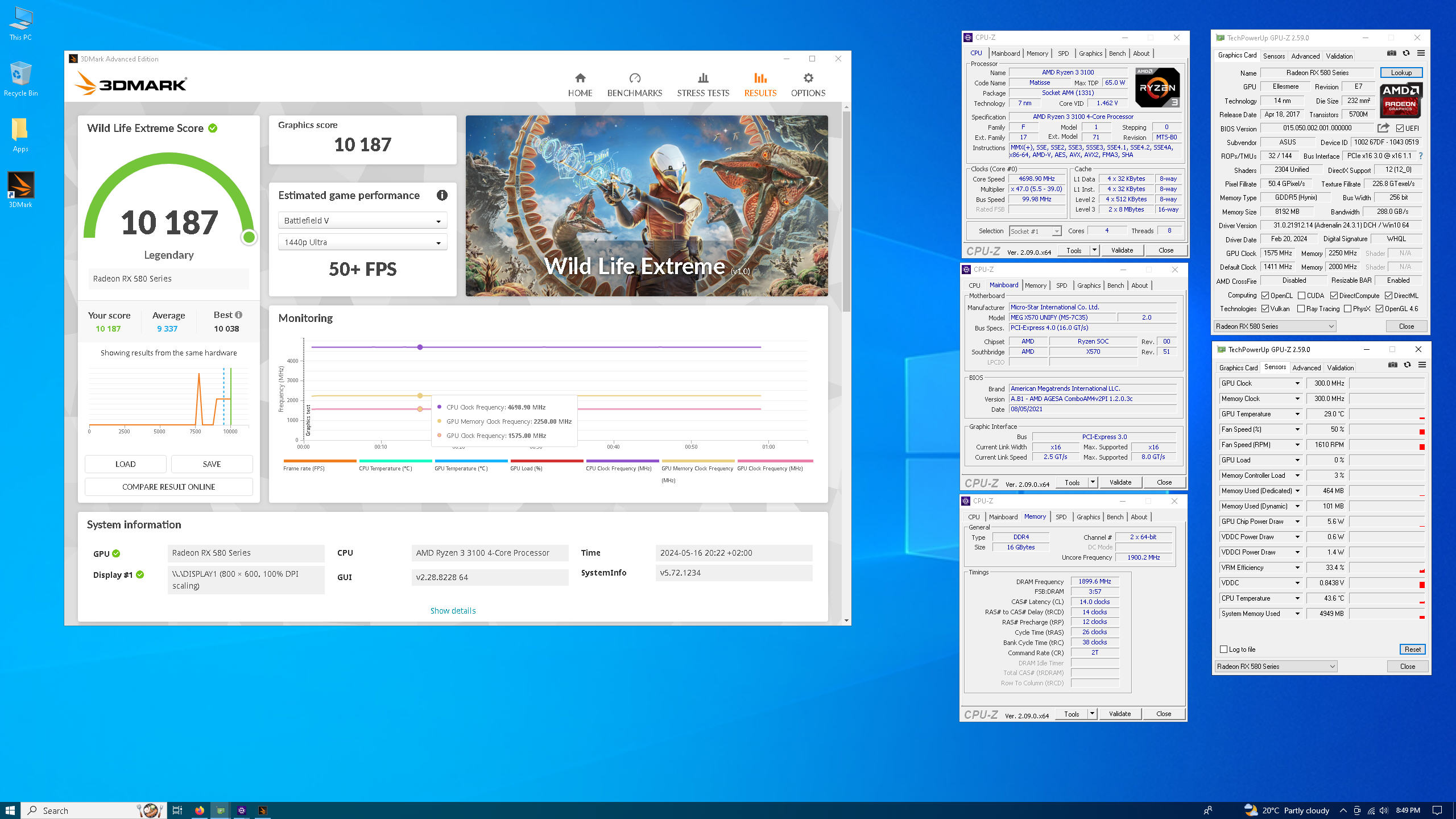Open the Socket #1 selection dropdown in CPU-Z
Image resolution: width=1456 pixels, height=819 pixels.
click(x=1035, y=231)
